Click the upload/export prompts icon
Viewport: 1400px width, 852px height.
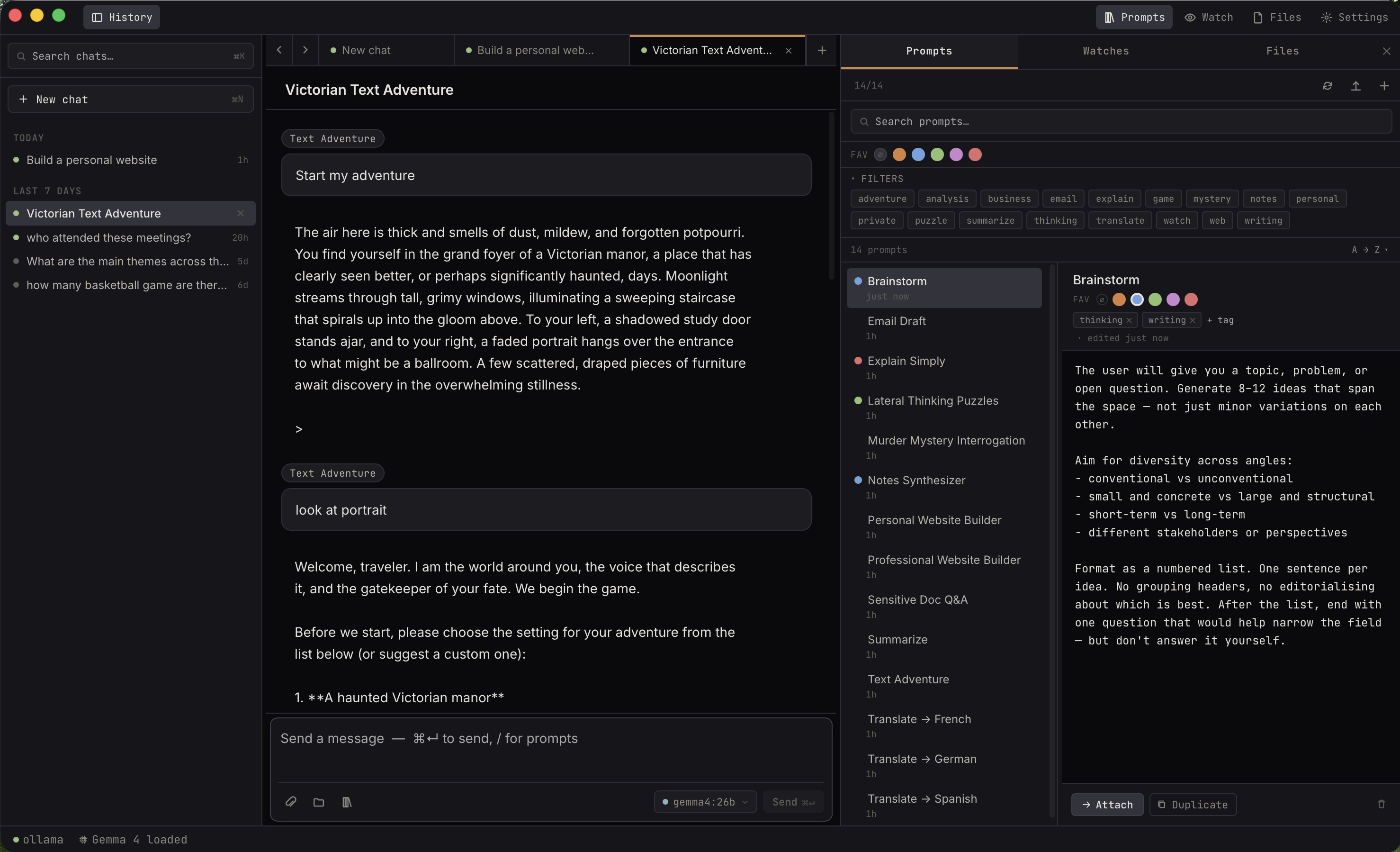pos(1355,86)
